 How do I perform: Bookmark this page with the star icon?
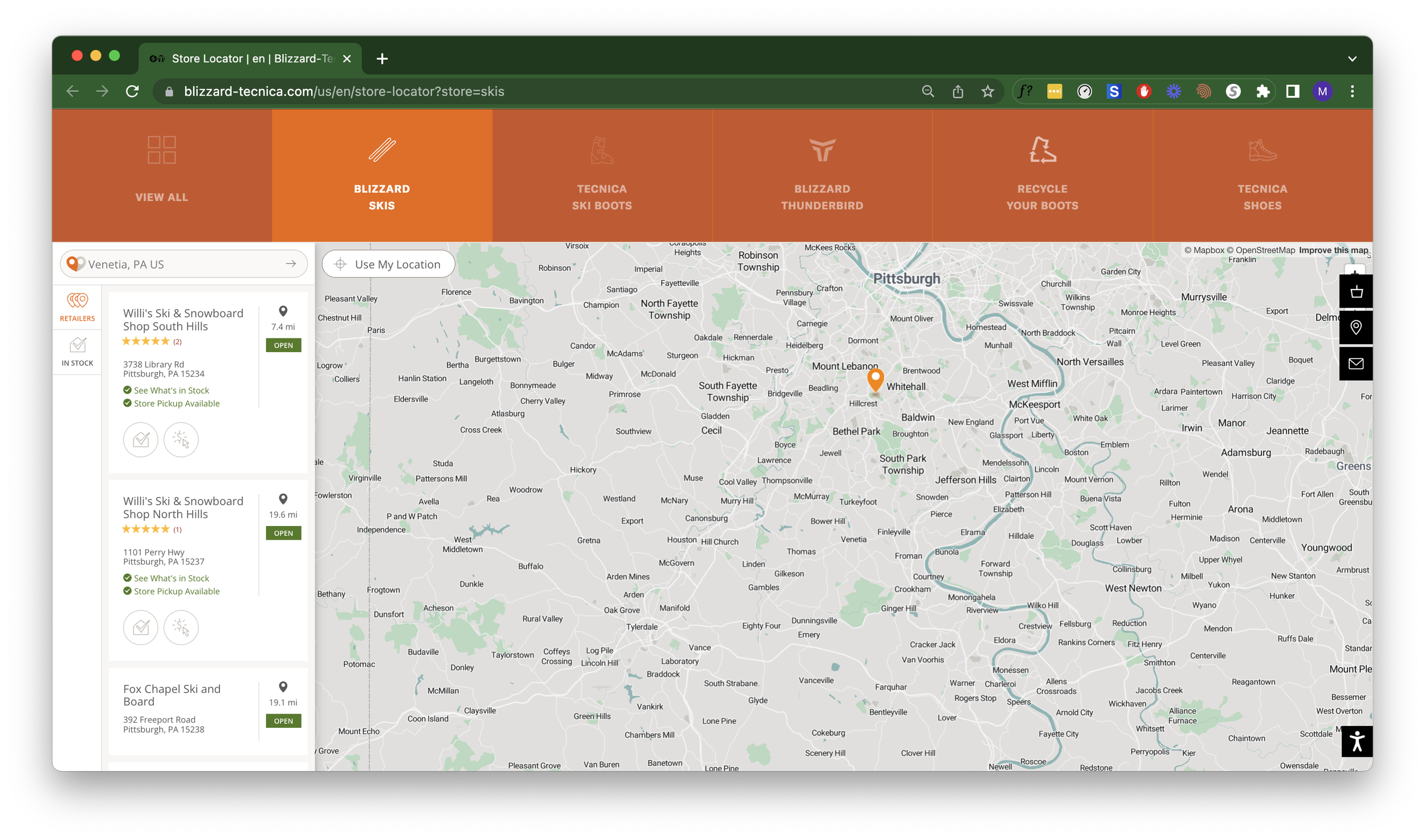click(988, 91)
